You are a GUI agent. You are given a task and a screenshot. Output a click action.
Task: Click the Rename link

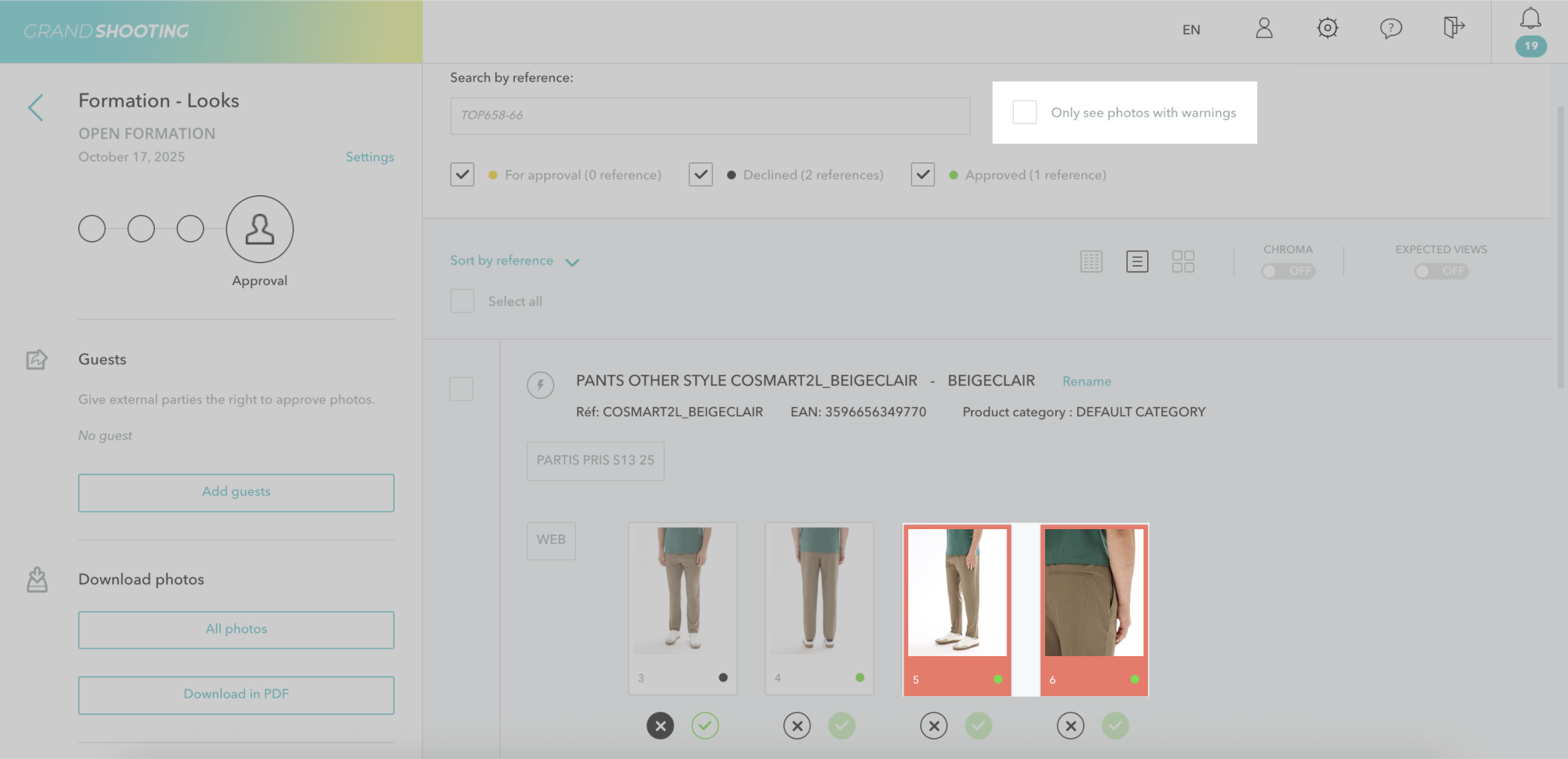1087,381
